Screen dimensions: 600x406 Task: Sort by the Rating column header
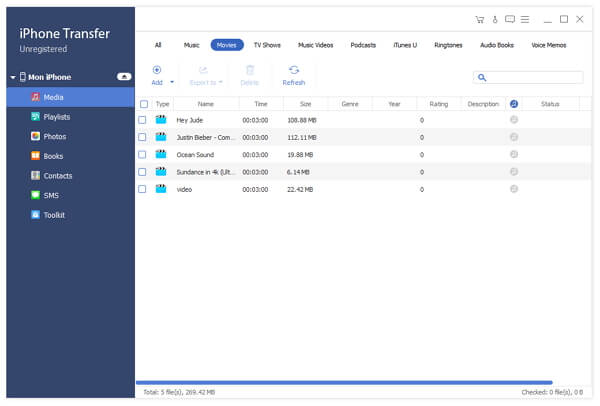point(439,104)
